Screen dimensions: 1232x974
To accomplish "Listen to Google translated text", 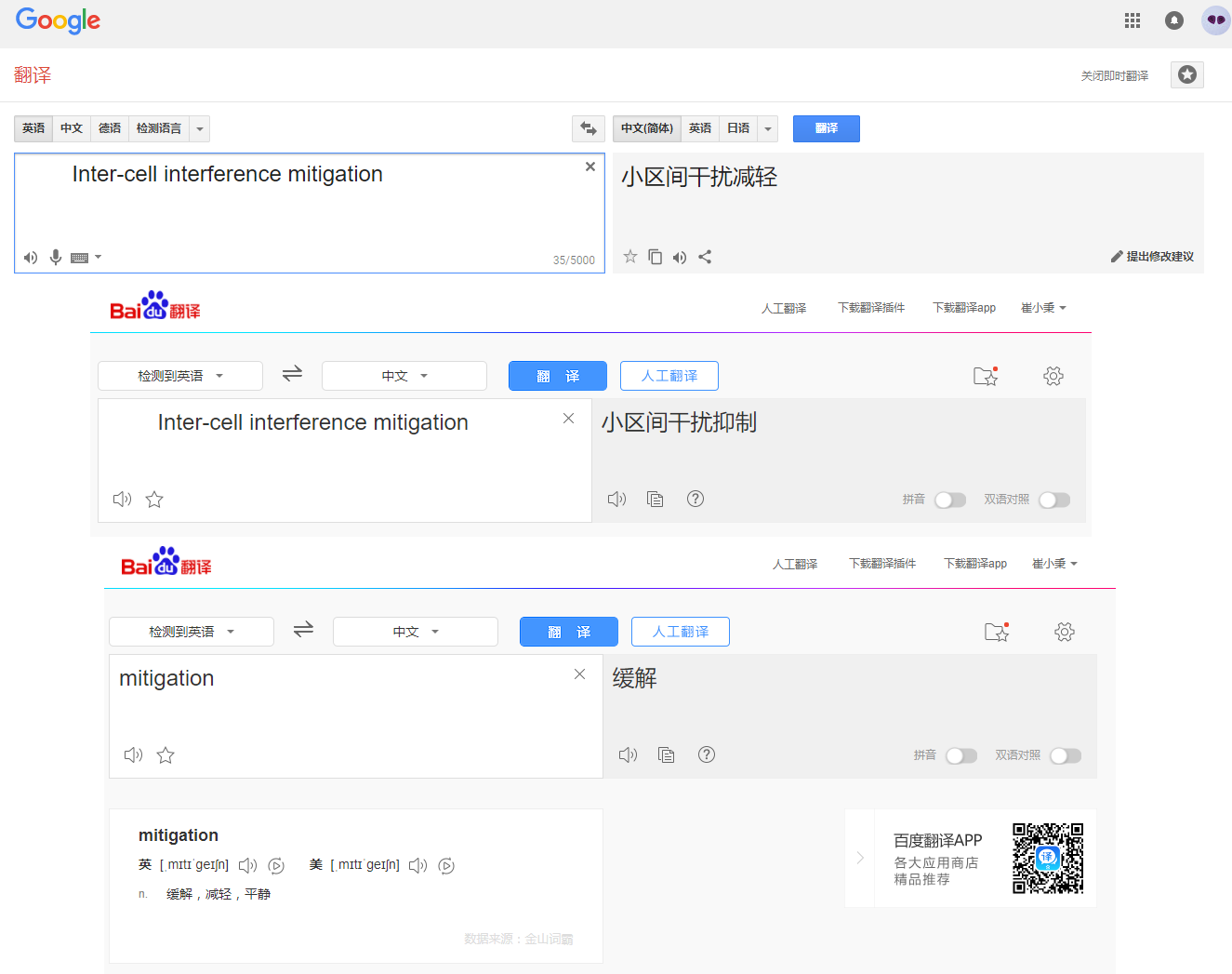I will [680, 257].
